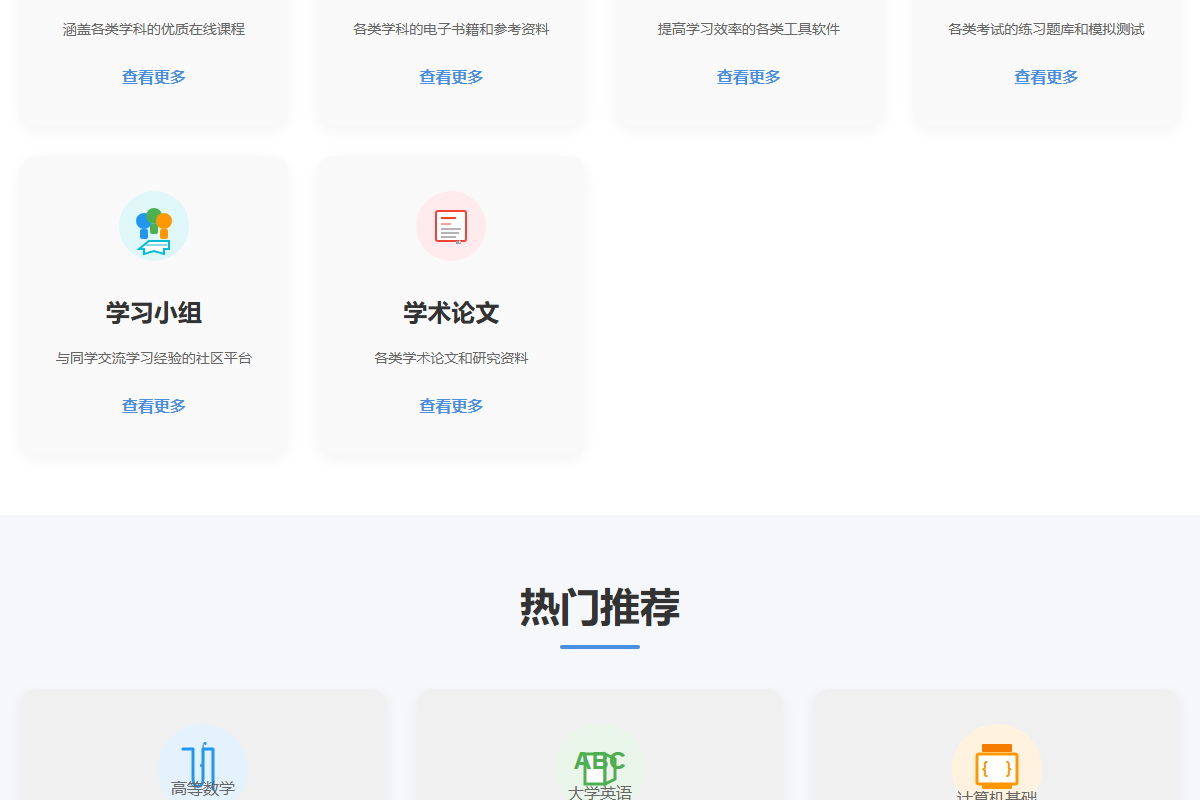Select the 高等数学 course icon
This screenshot has width=1200, height=800.
click(x=203, y=764)
